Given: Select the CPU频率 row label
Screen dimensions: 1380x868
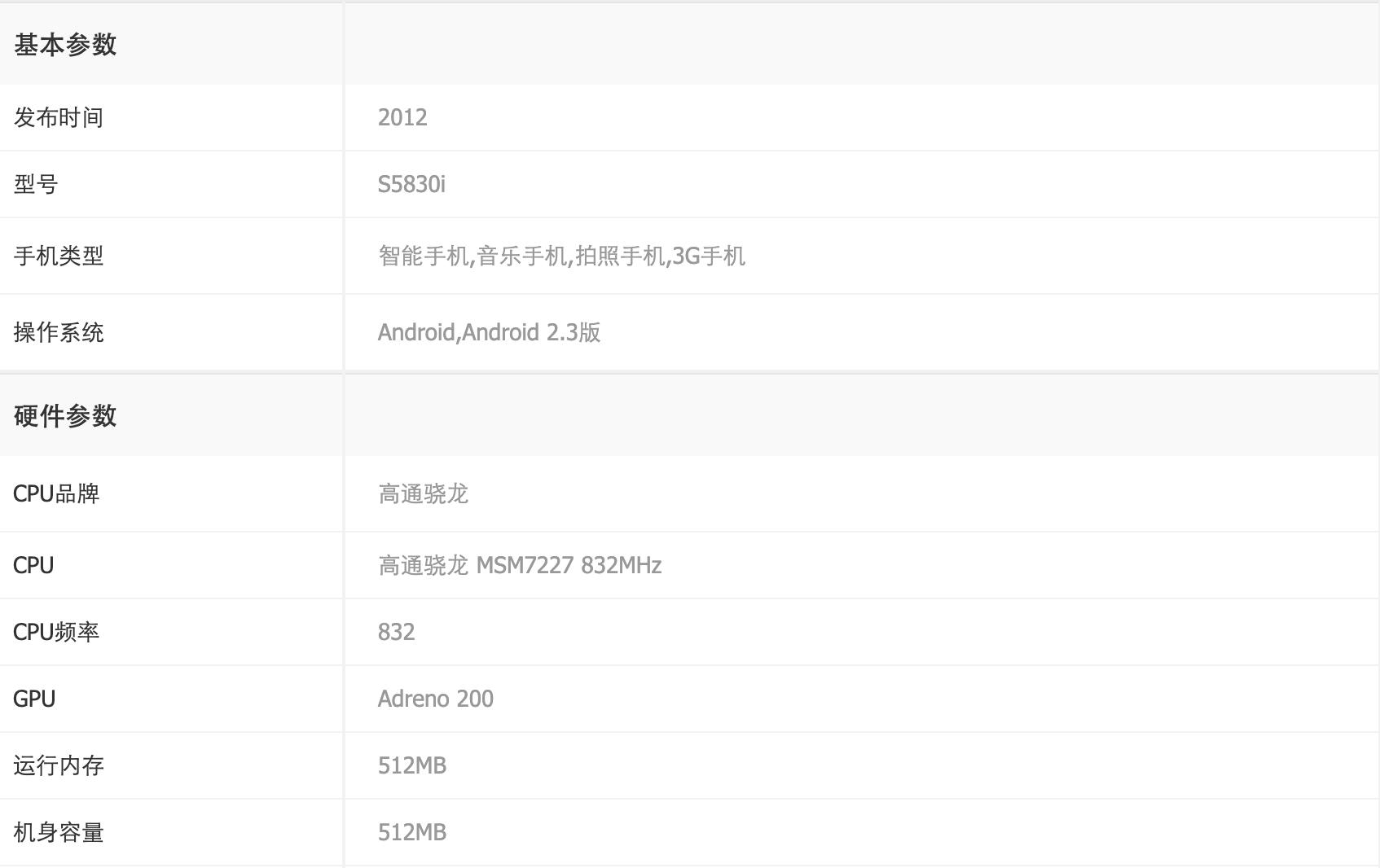Looking at the screenshot, I should click(x=57, y=632).
